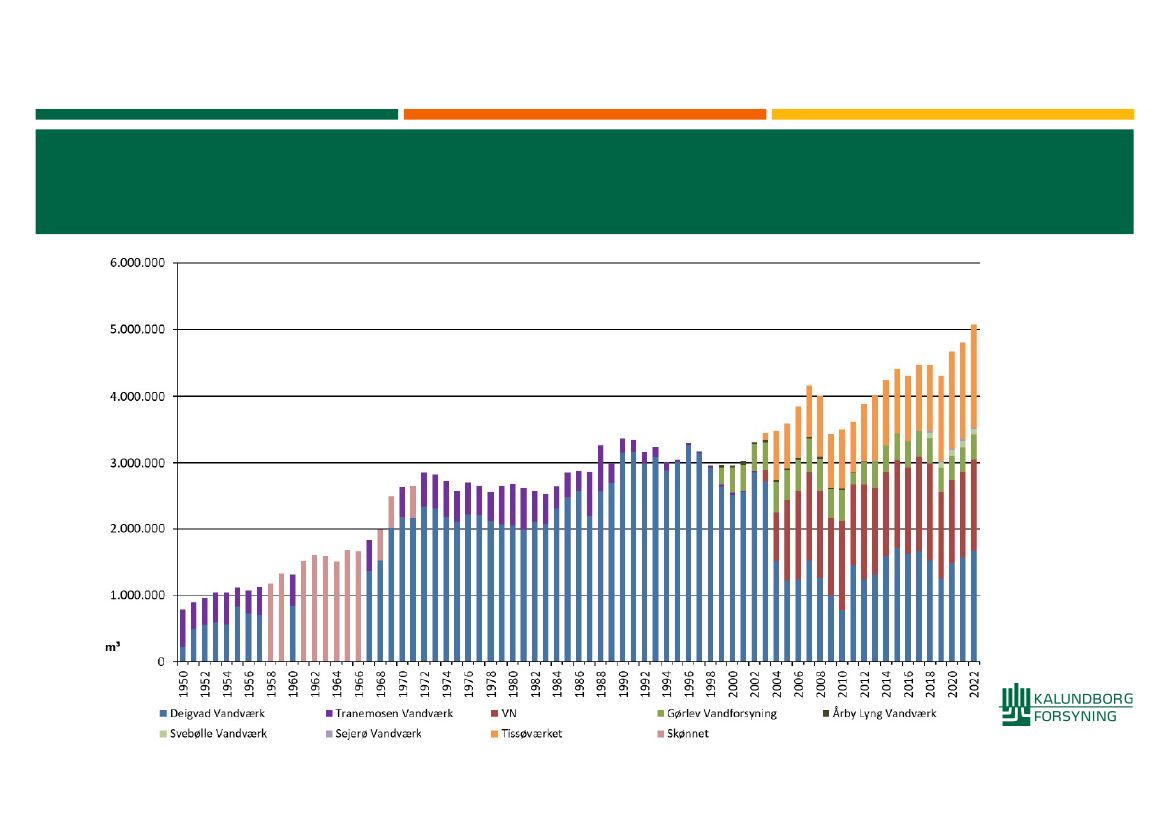Click the 1976 x-axis year label

point(469,684)
